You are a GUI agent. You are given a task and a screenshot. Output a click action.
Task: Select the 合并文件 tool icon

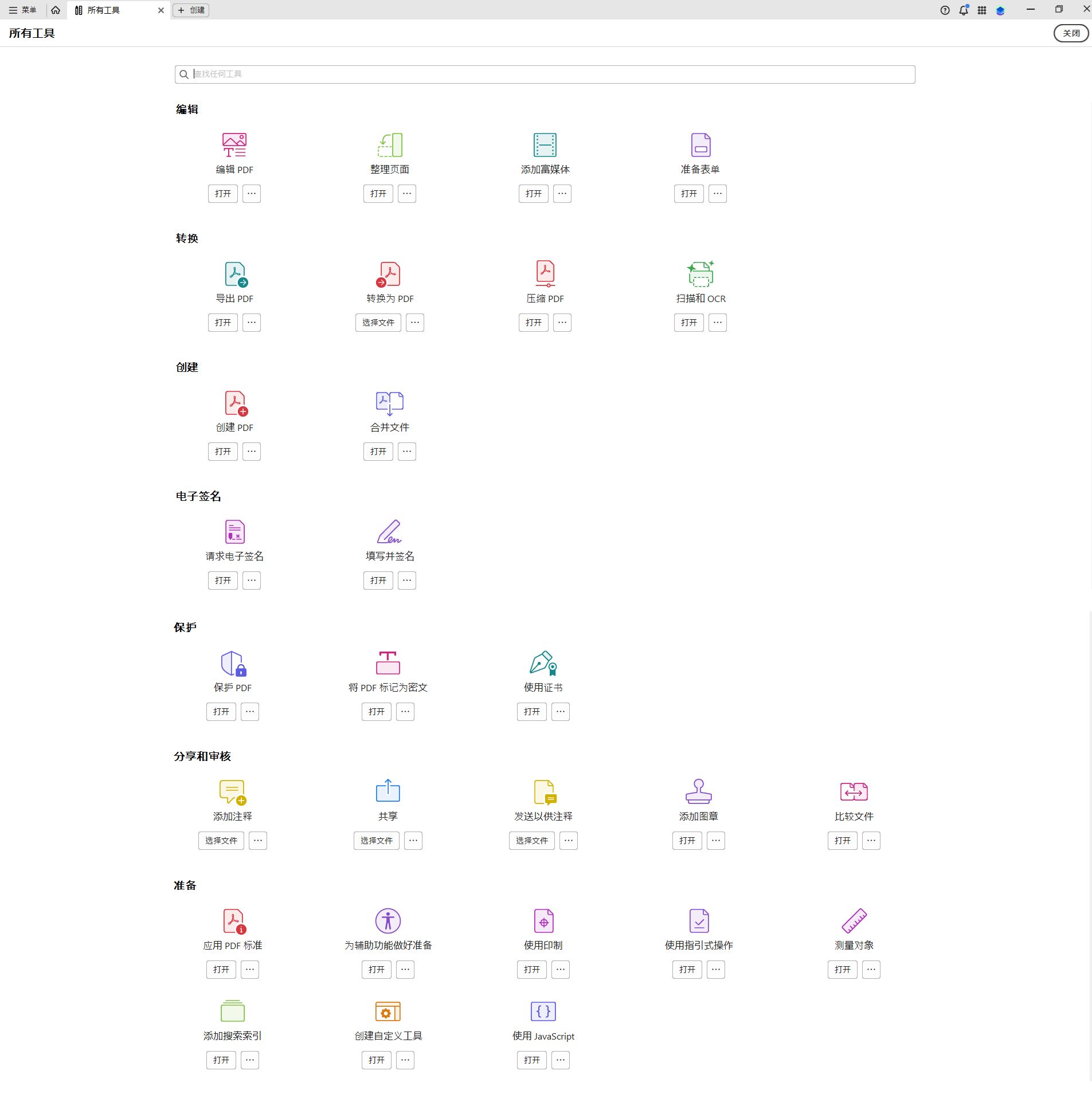tap(389, 403)
